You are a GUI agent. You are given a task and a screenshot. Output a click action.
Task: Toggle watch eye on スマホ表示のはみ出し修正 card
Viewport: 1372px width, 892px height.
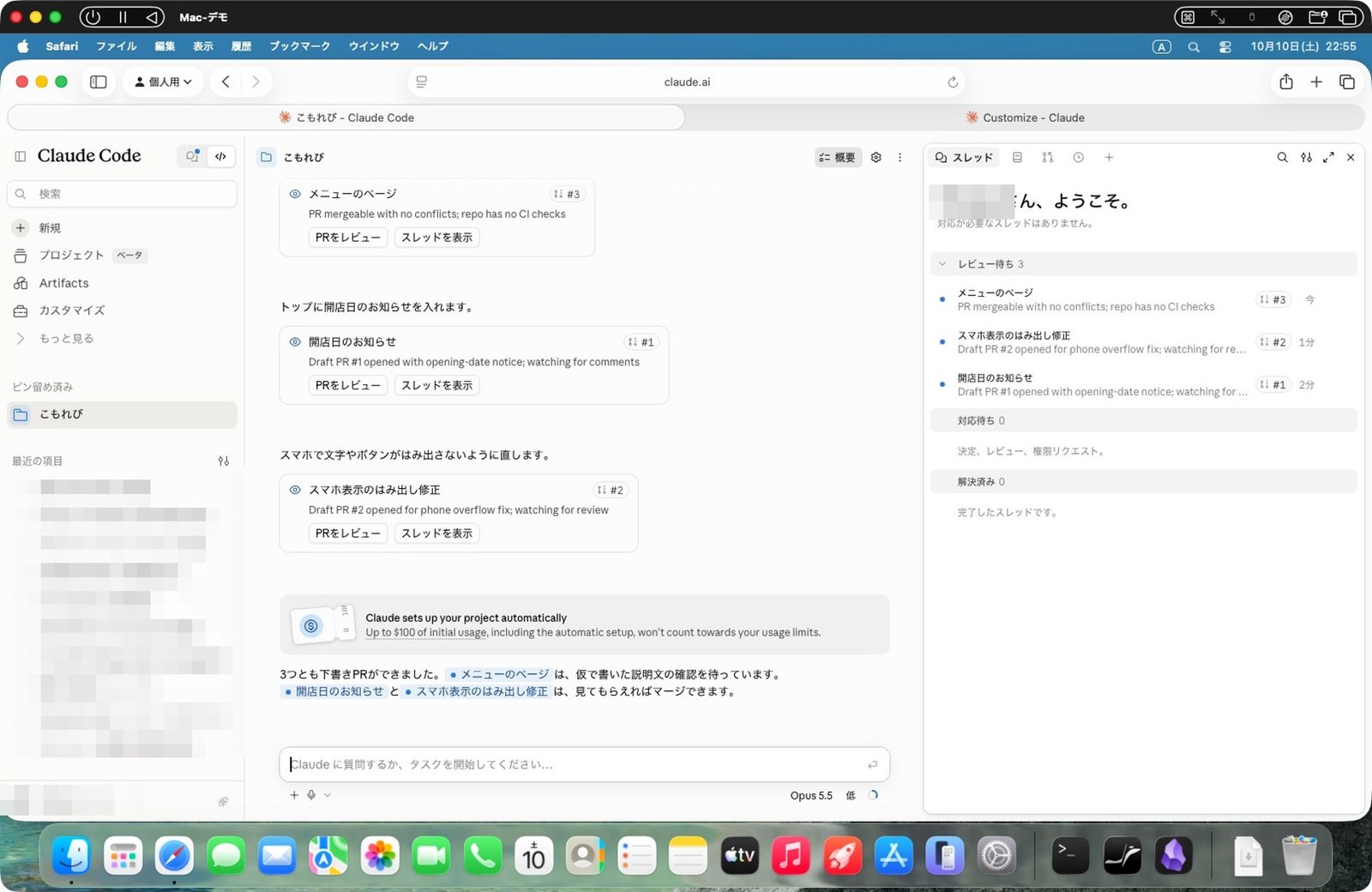click(x=295, y=490)
